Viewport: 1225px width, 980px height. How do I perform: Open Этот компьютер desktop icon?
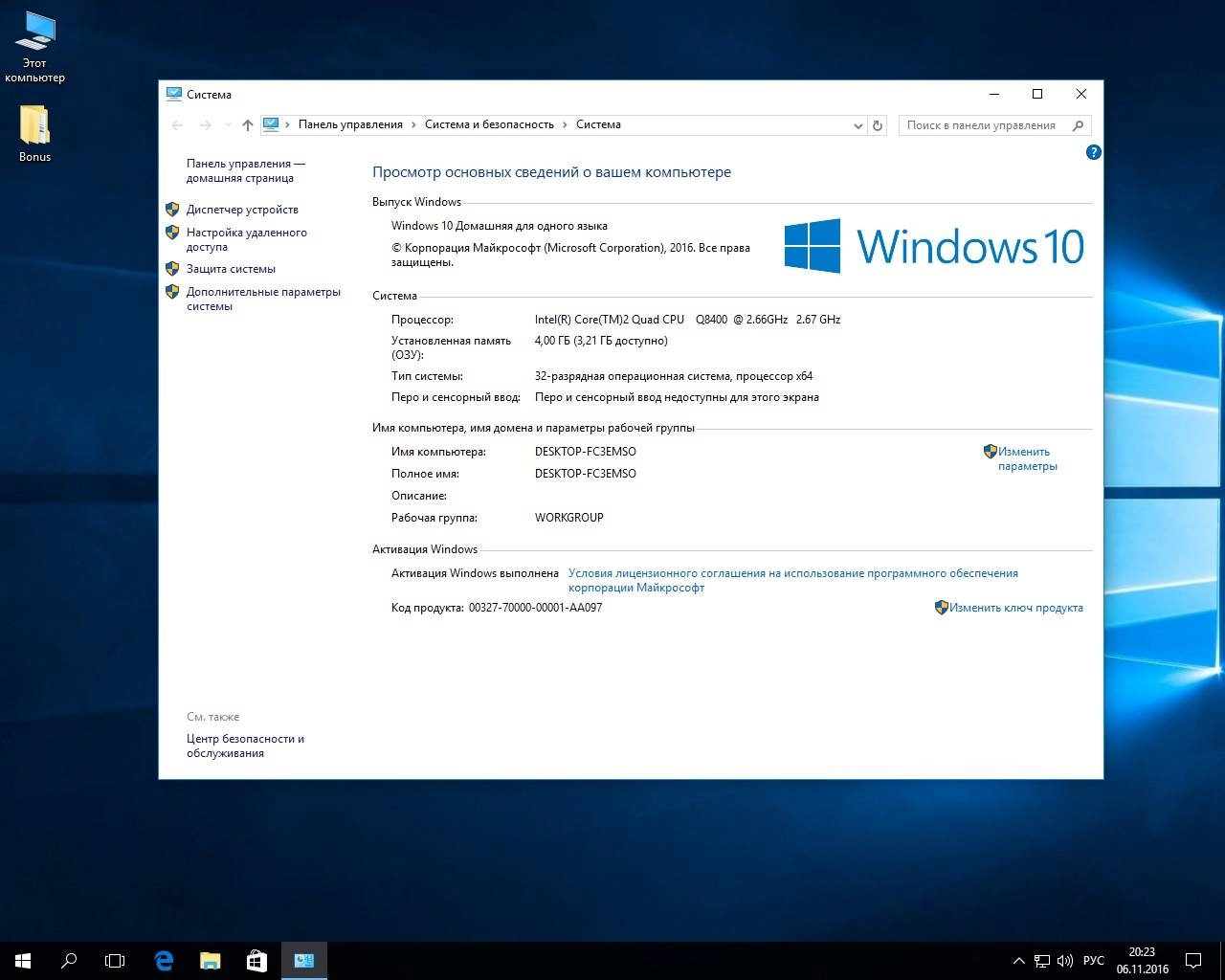pyautogui.click(x=34, y=48)
